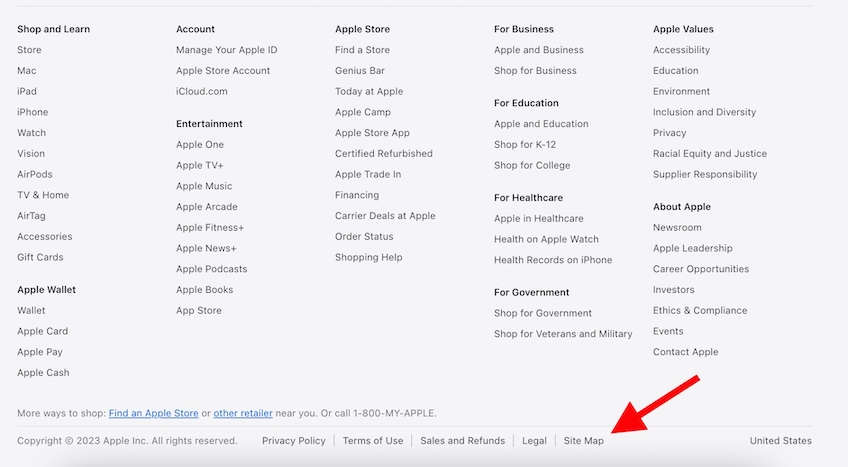The height and width of the screenshot is (467, 848).
Task: Open Apple TV+ link
Action: pos(200,165)
